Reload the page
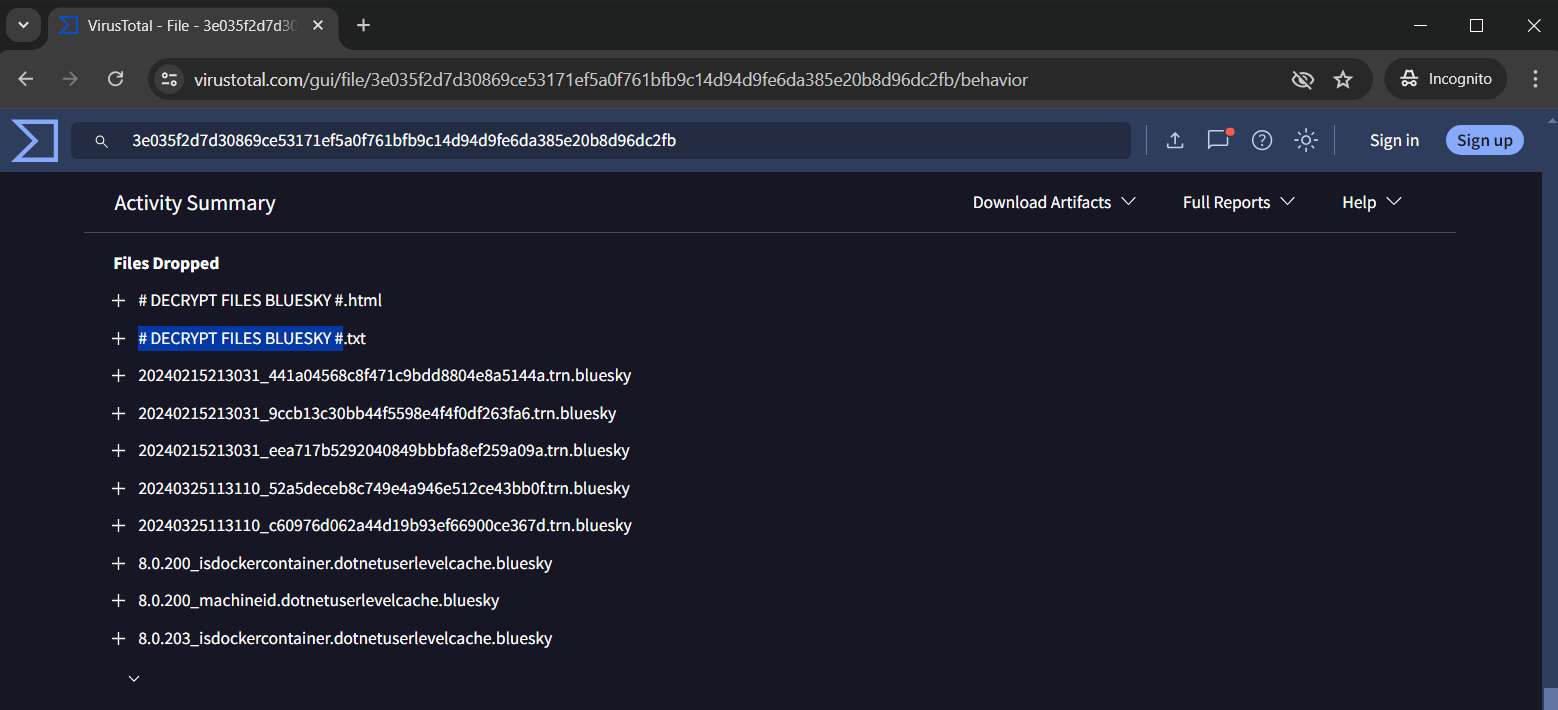 tap(116, 79)
